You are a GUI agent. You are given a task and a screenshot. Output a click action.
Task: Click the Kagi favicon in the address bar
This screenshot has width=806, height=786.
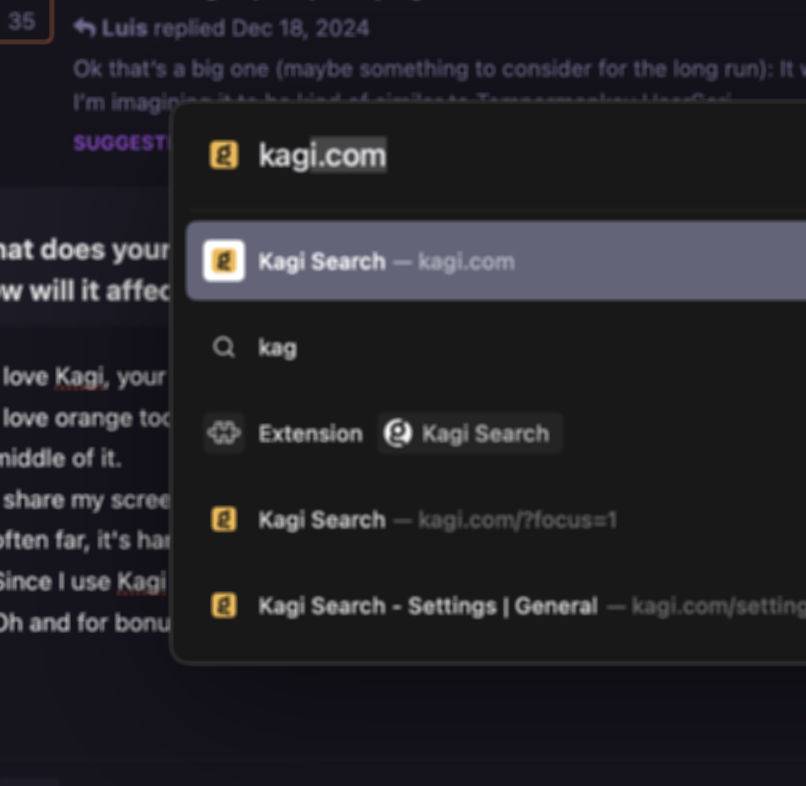[x=224, y=155]
